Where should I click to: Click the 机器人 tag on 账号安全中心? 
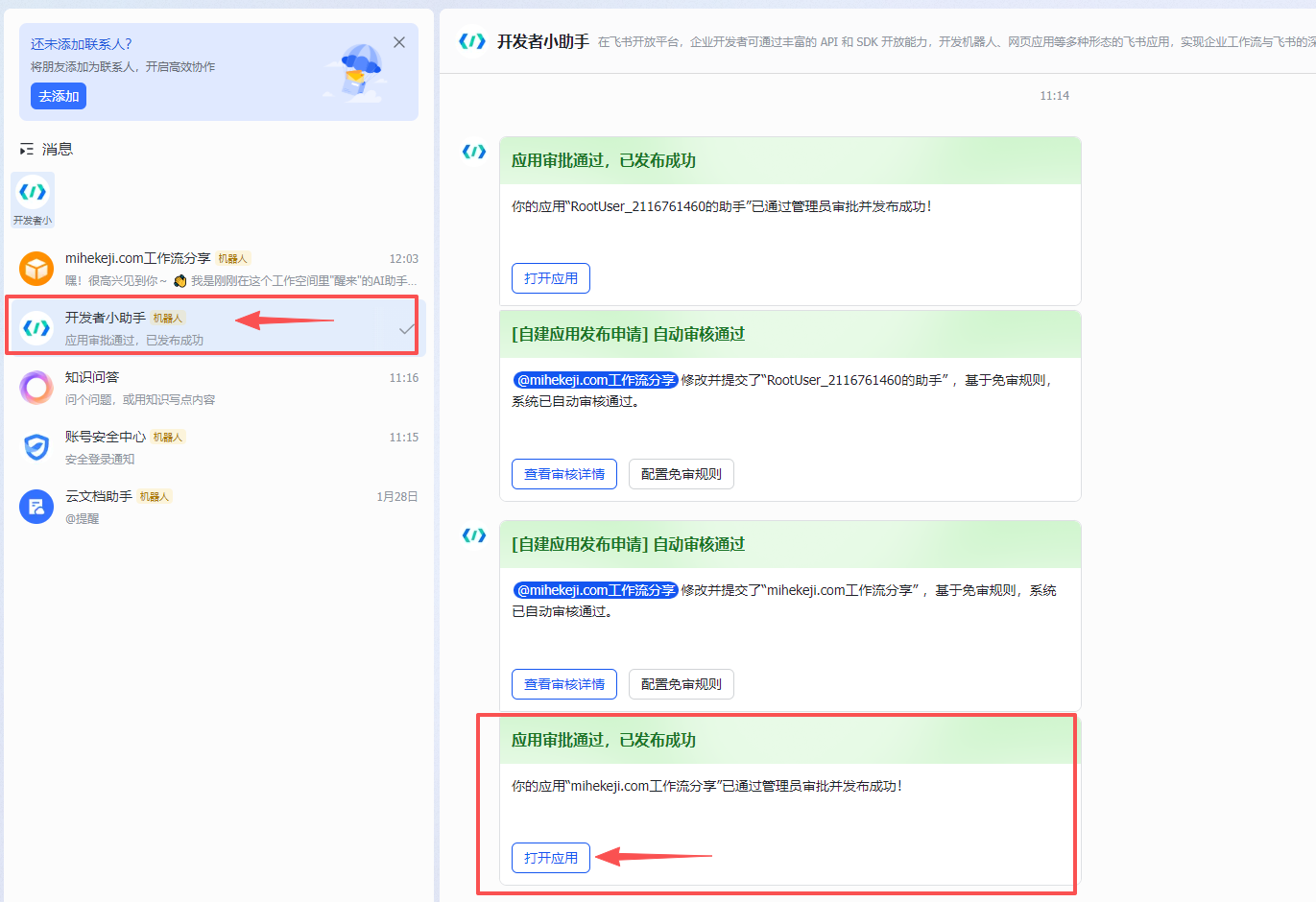pyautogui.click(x=168, y=438)
